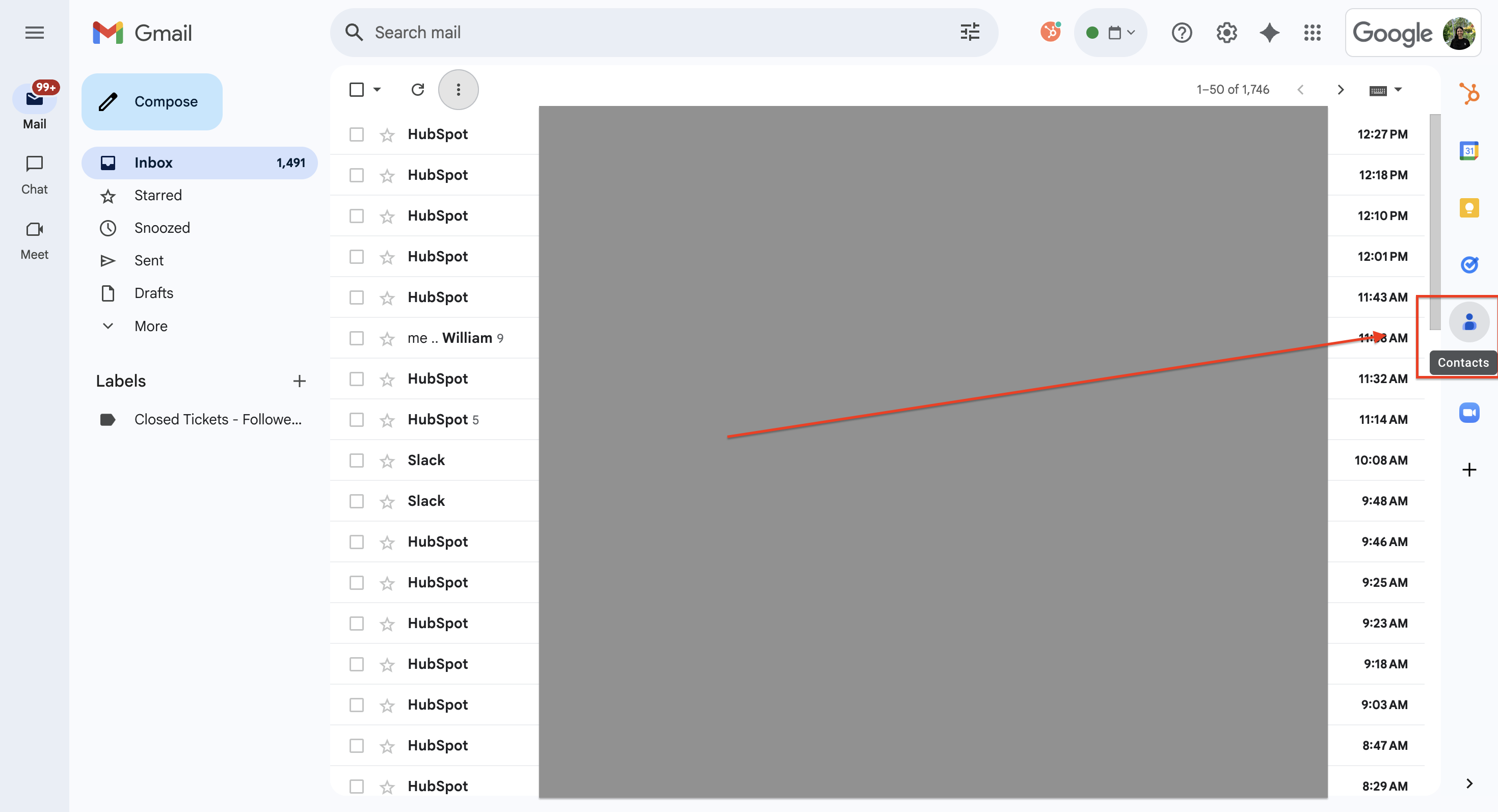The width and height of the screenshot is (1498, 812).
Task: Open Zoom side panel add-on
Action: pos(1469,413)
